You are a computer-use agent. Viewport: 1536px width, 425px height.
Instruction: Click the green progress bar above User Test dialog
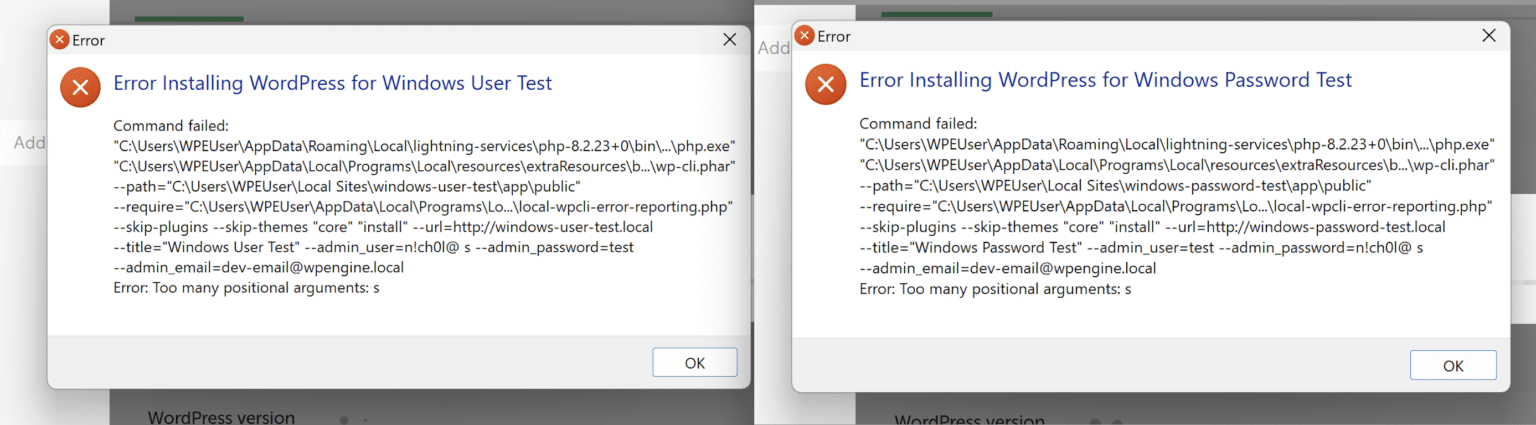(x=189, y=18)
